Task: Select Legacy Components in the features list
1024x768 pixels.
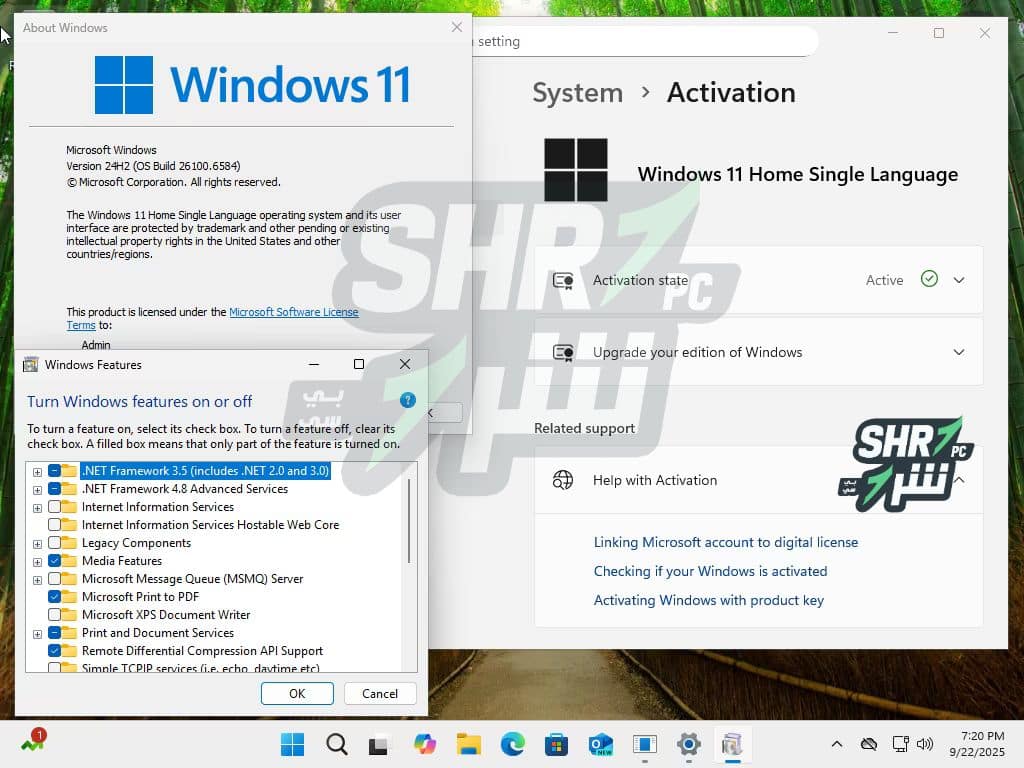Action: click(x=136, y=543)
